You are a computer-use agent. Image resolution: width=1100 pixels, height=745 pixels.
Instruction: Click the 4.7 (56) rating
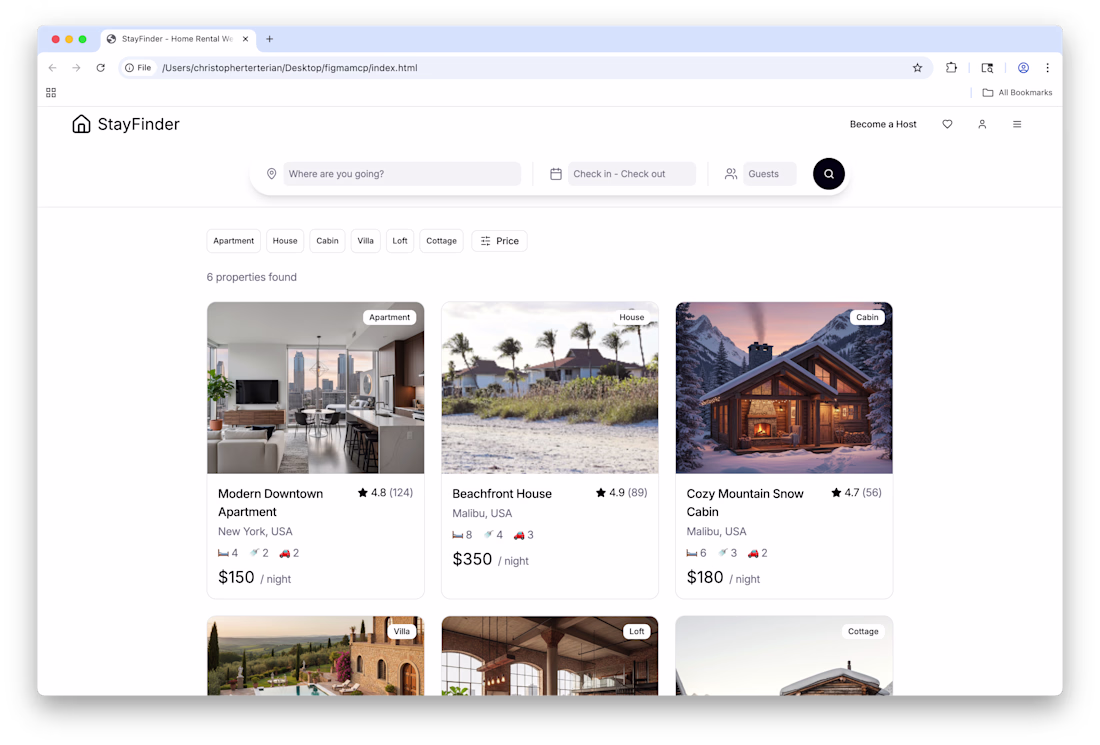857,493
